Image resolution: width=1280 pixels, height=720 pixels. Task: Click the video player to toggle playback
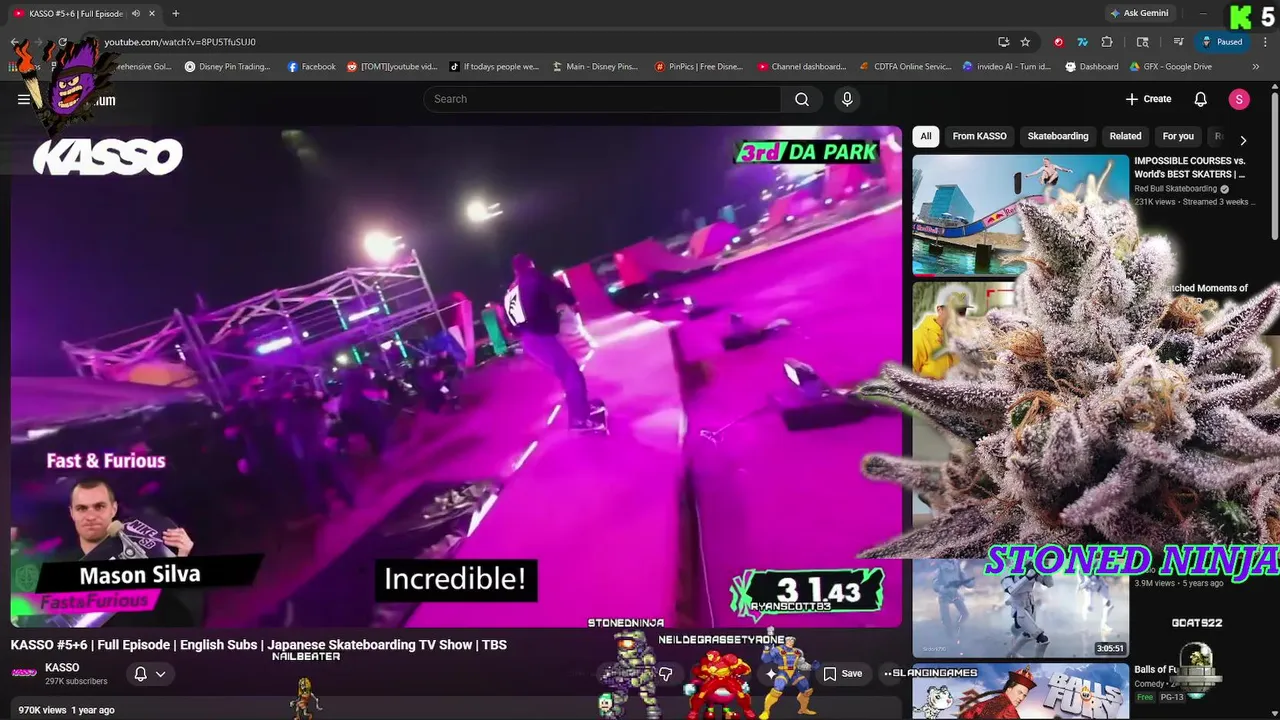(x=456, y=376)
